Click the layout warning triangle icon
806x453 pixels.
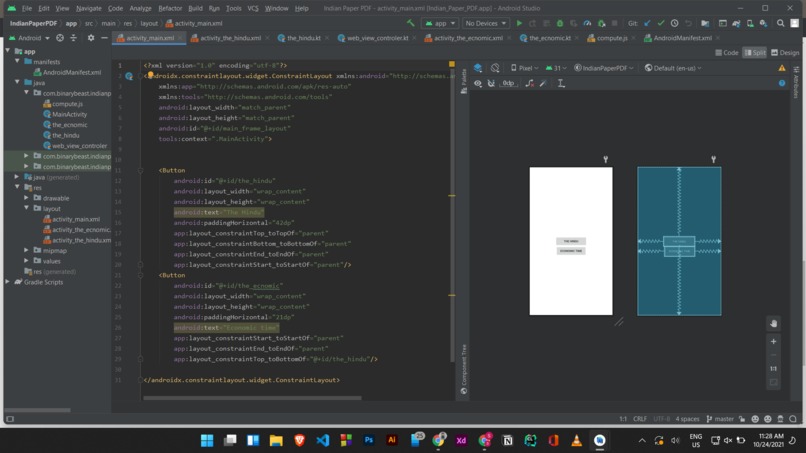point(782,68)
